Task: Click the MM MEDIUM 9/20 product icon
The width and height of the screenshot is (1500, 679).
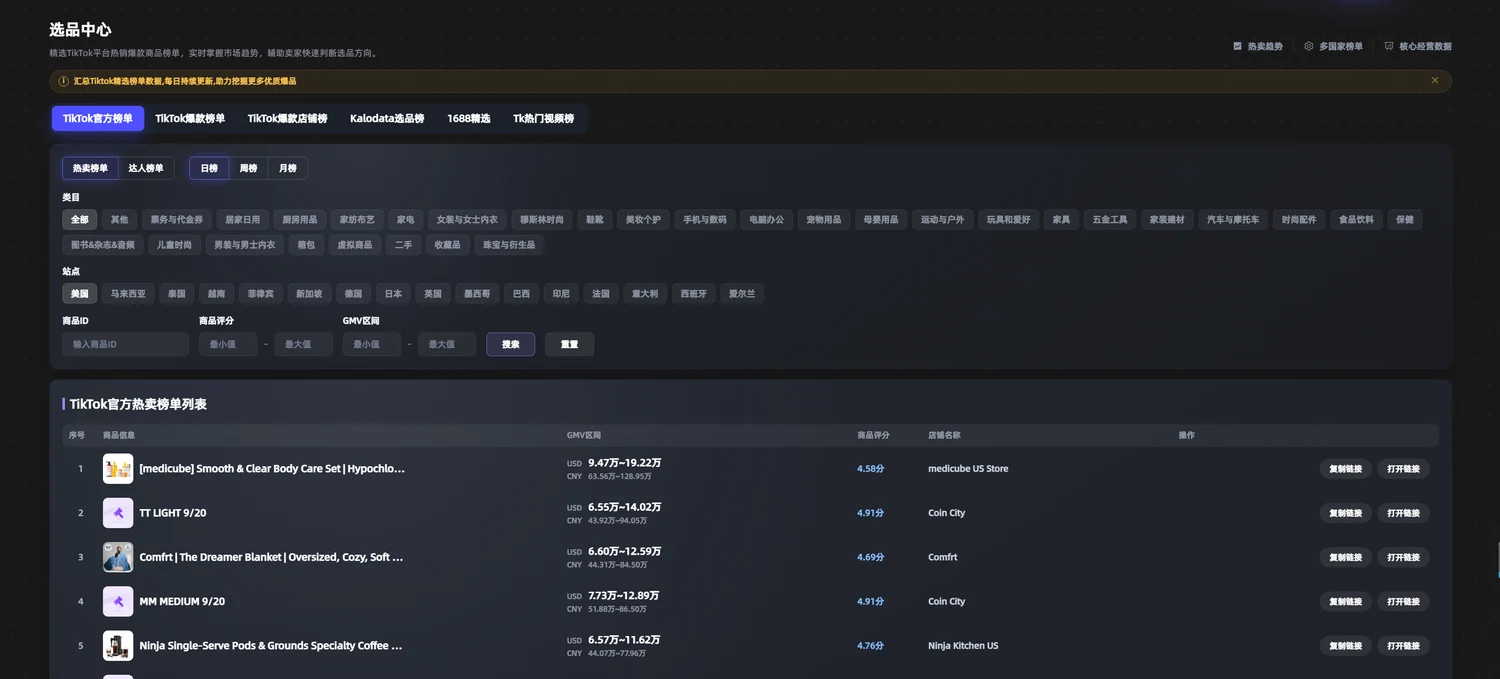Action: 118,601
